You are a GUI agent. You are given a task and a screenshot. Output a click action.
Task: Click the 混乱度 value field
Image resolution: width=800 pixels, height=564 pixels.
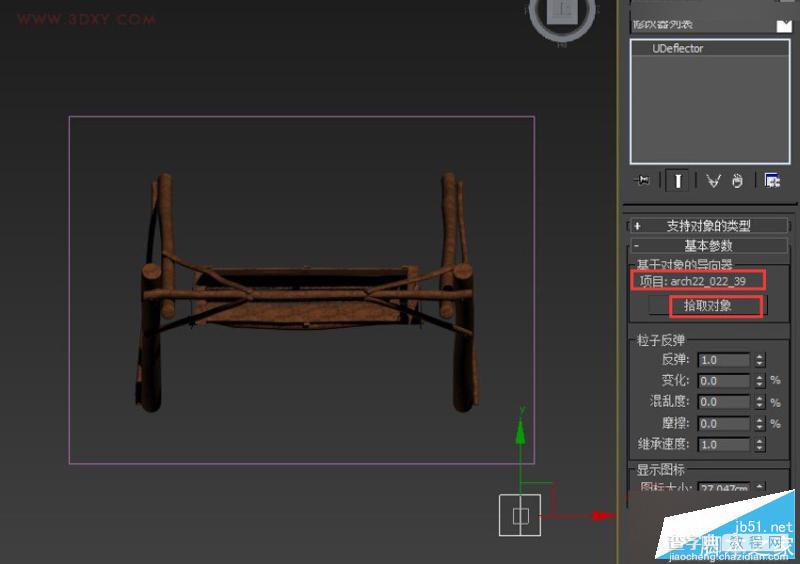click(723, 402)
